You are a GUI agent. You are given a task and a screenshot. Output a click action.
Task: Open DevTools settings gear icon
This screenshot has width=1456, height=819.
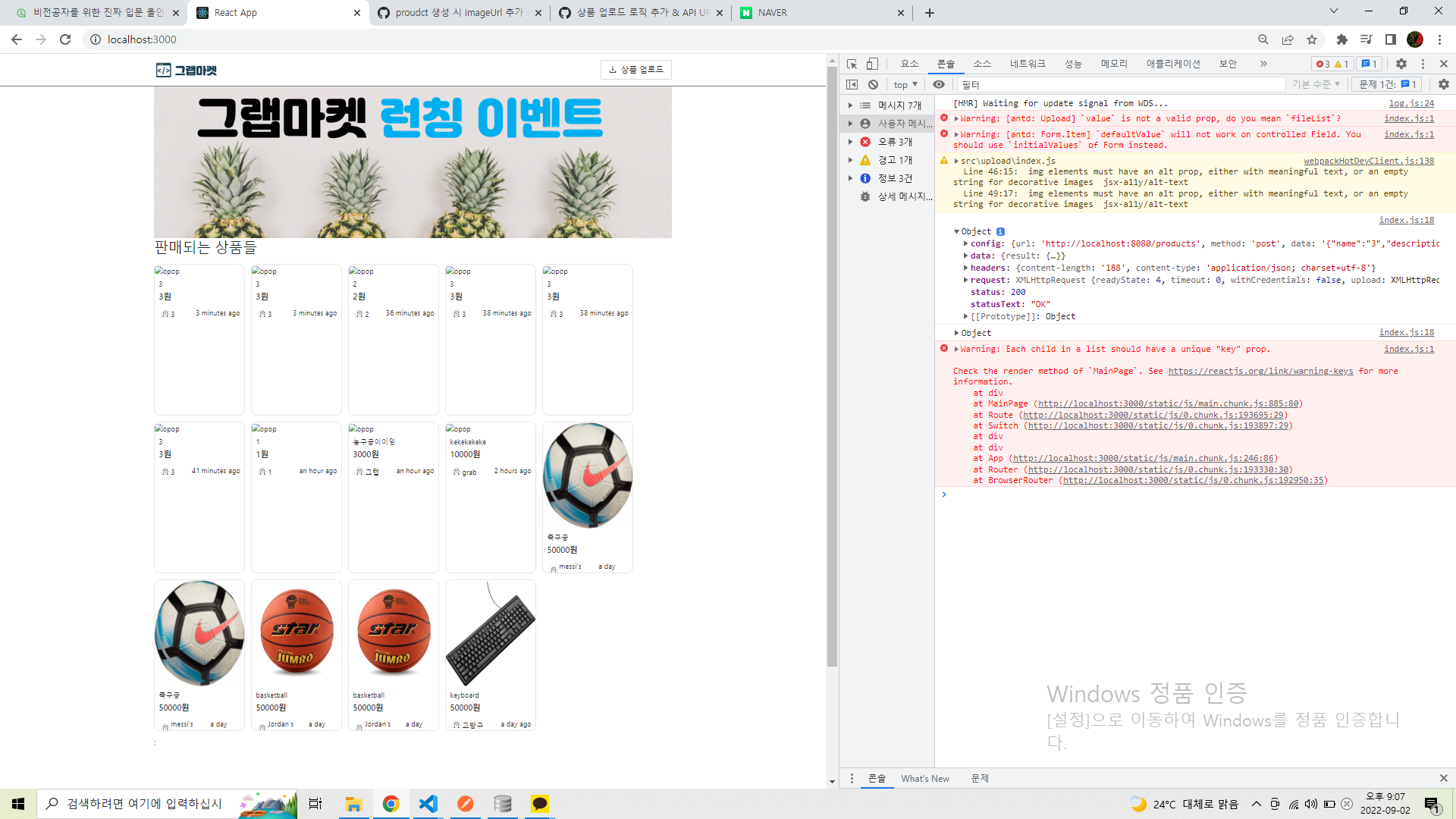(x=1401, y=64)
